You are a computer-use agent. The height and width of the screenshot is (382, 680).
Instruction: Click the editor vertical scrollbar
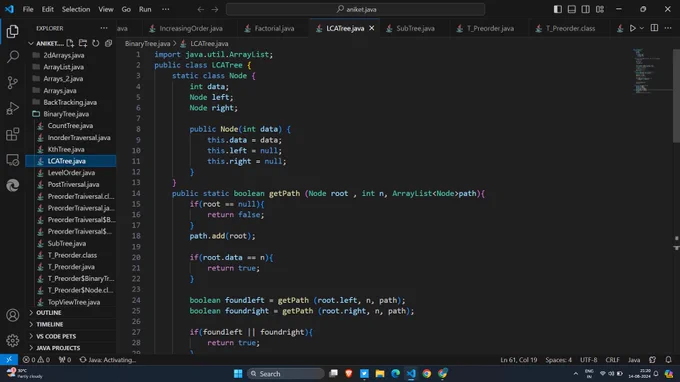pyautogui.click(x=676, y=95)
